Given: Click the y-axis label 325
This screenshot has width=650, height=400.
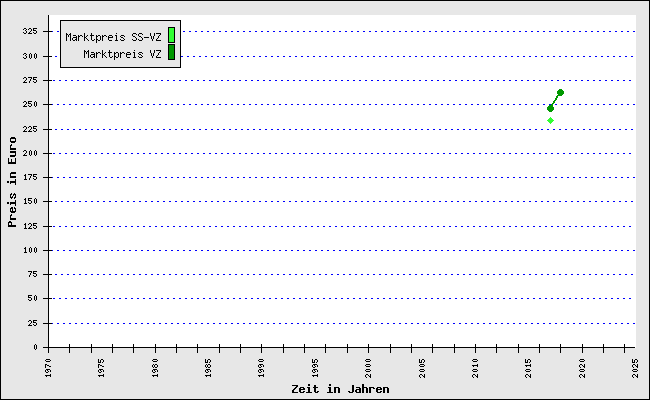Looking at the screenshot, I should click(30, 32).
